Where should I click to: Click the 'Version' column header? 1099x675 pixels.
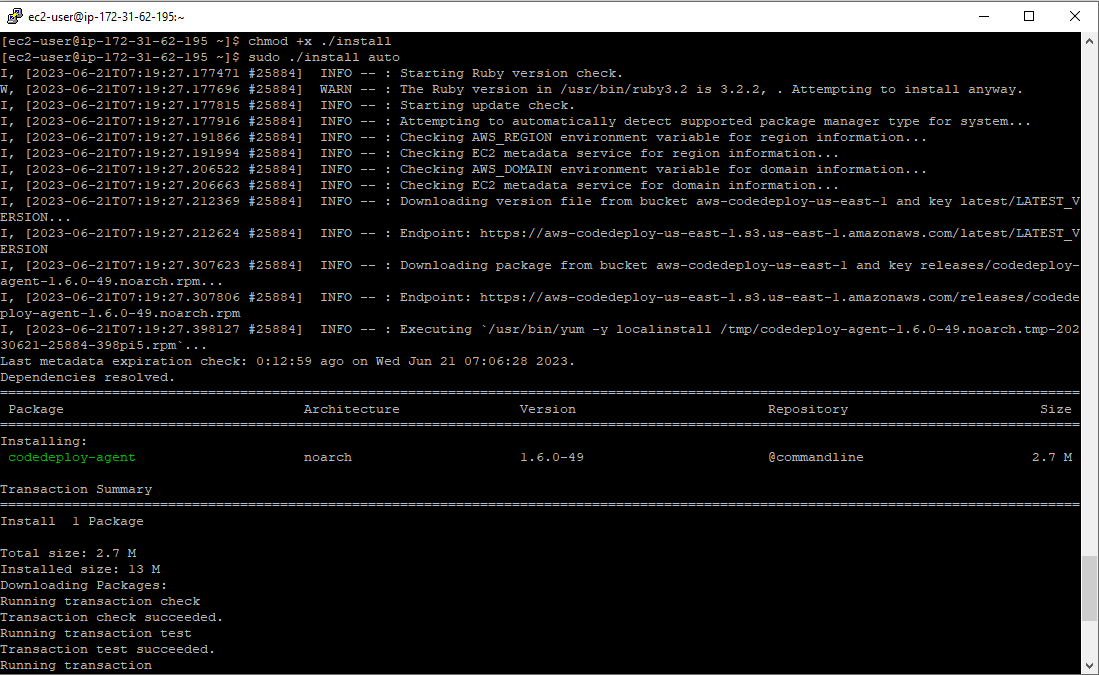pyautogui.click(x=547, y=409)
